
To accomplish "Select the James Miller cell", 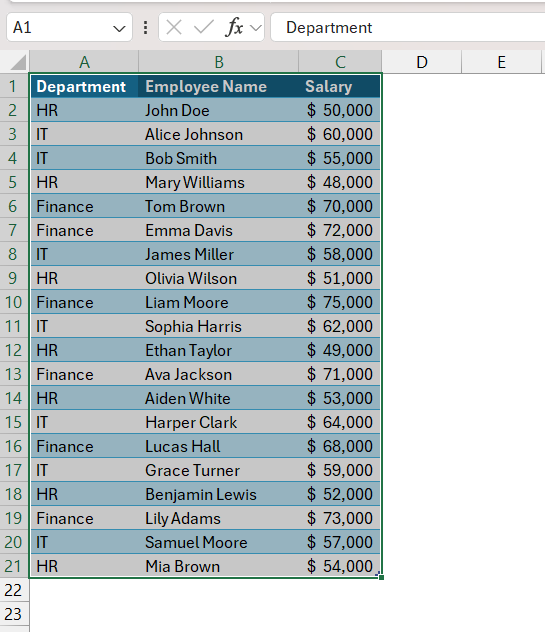I will 218,254.
